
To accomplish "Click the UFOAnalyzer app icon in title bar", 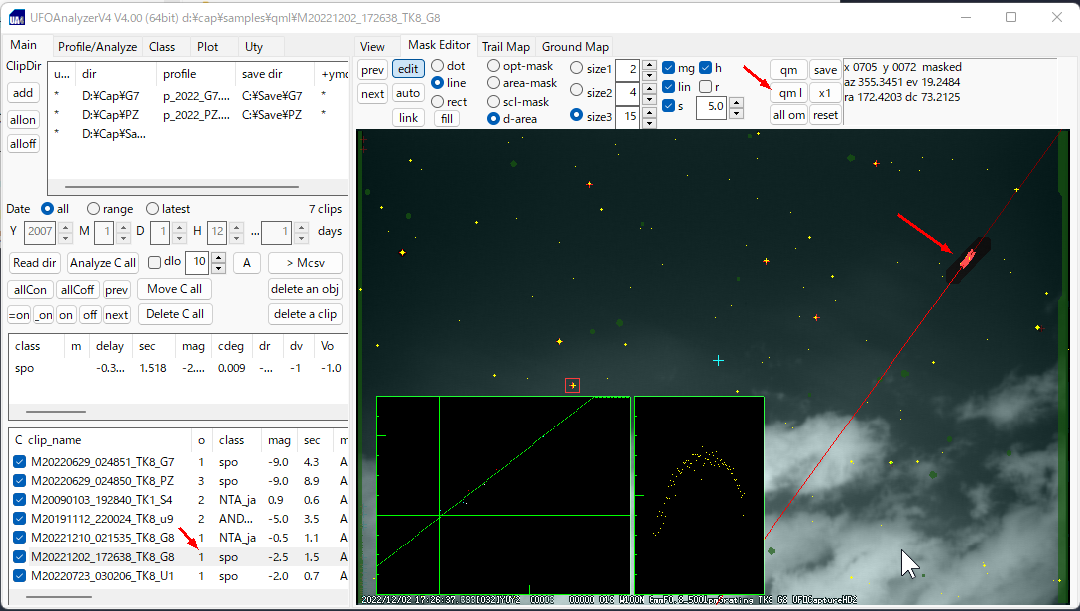I will (x=17, y=18).
